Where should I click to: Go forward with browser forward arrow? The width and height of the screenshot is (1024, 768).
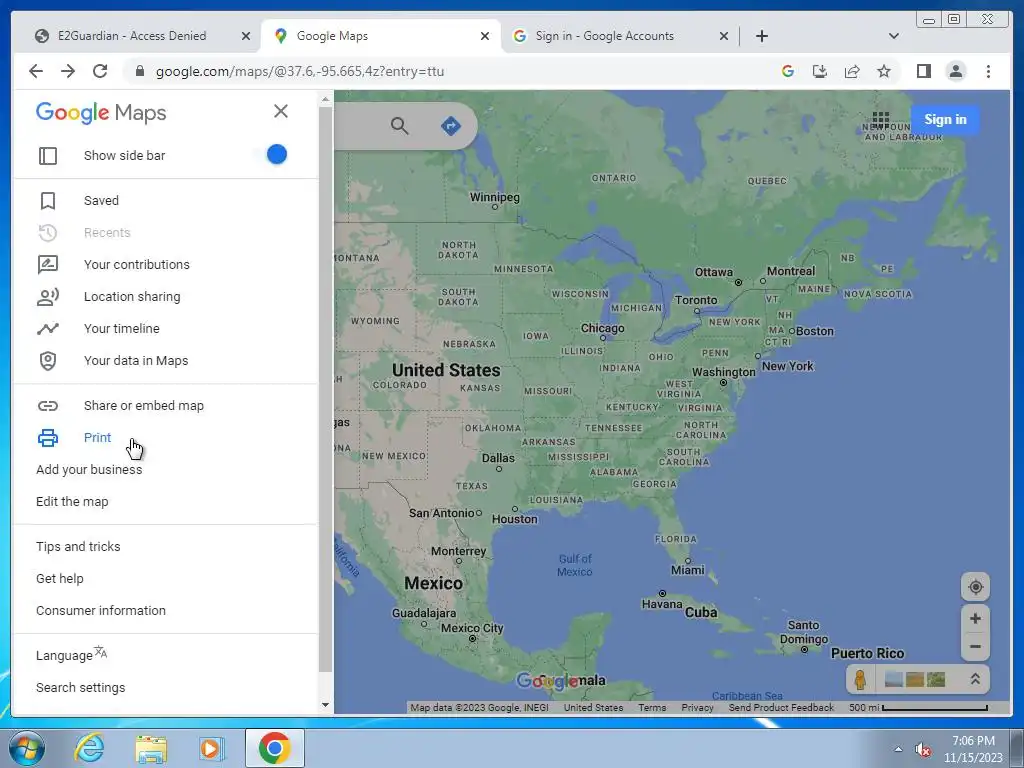pyautogui.click(x=68, y=71)
